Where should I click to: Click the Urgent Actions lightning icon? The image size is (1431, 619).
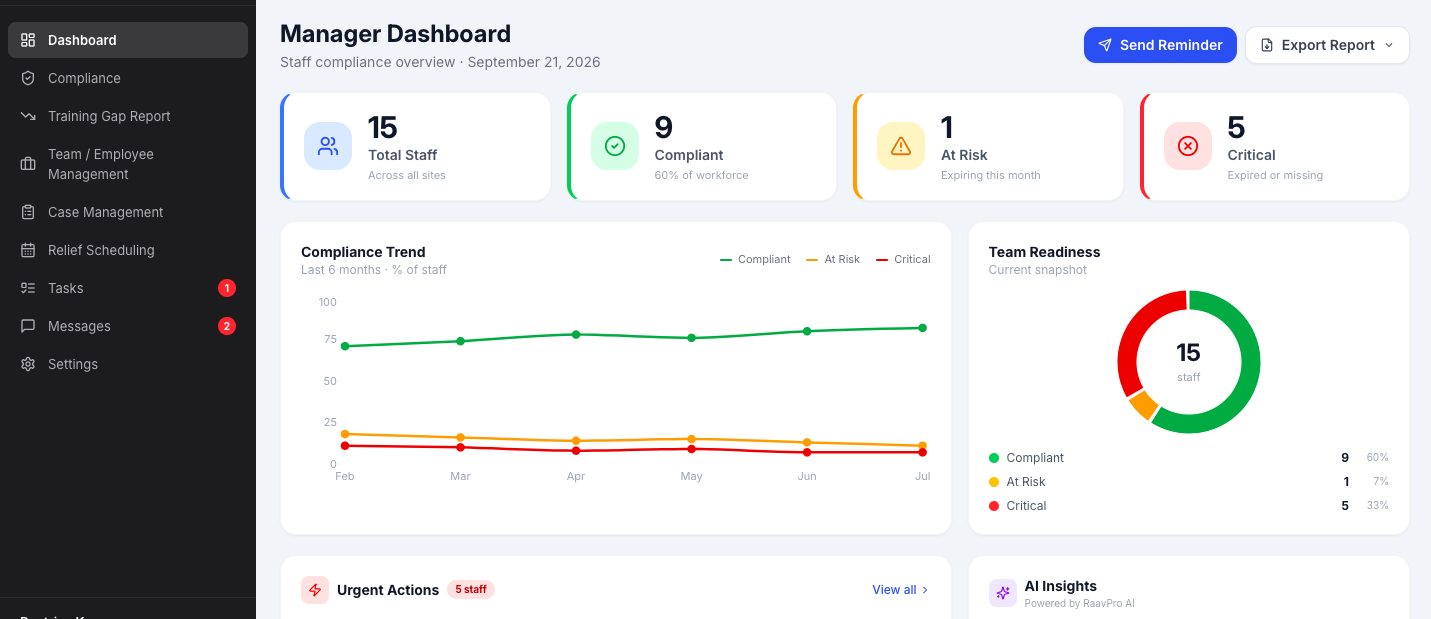tap(315, 590)
